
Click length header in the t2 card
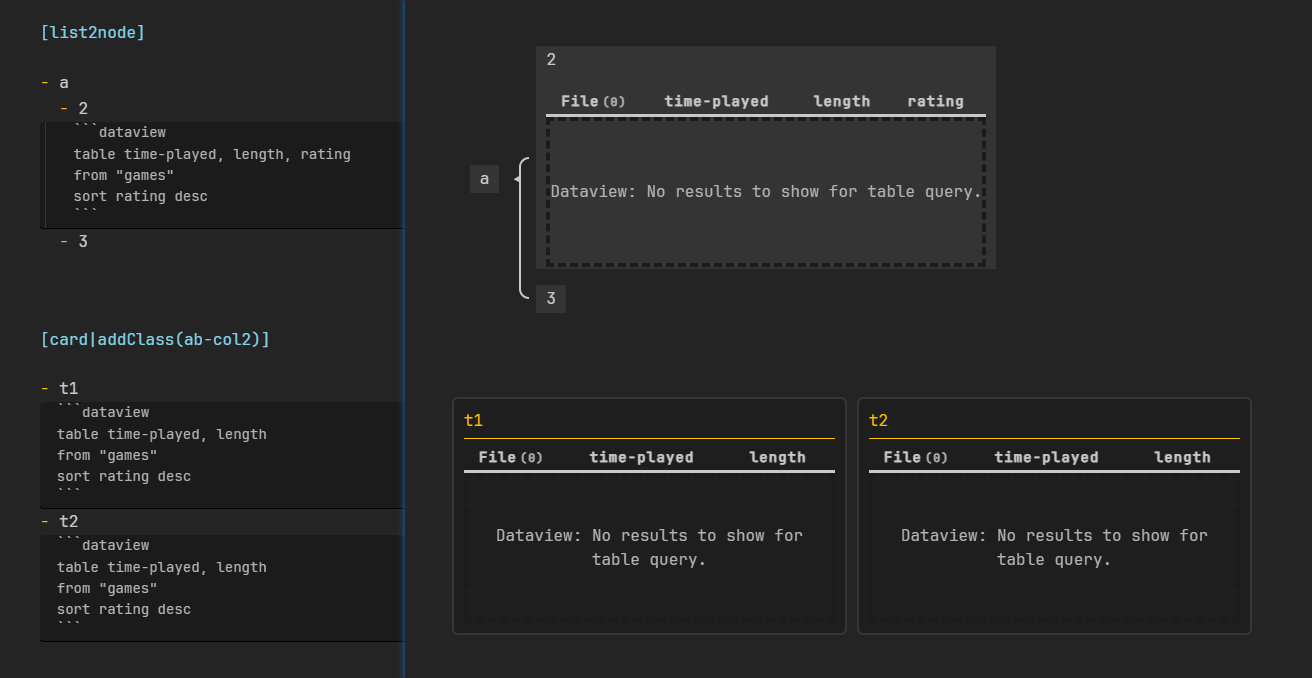1182,457
